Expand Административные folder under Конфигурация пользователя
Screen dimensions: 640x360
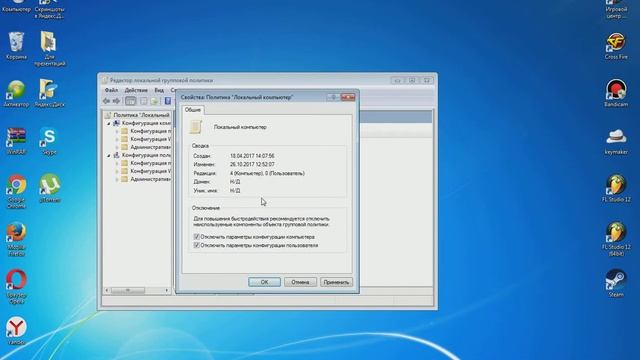[117, 179]
